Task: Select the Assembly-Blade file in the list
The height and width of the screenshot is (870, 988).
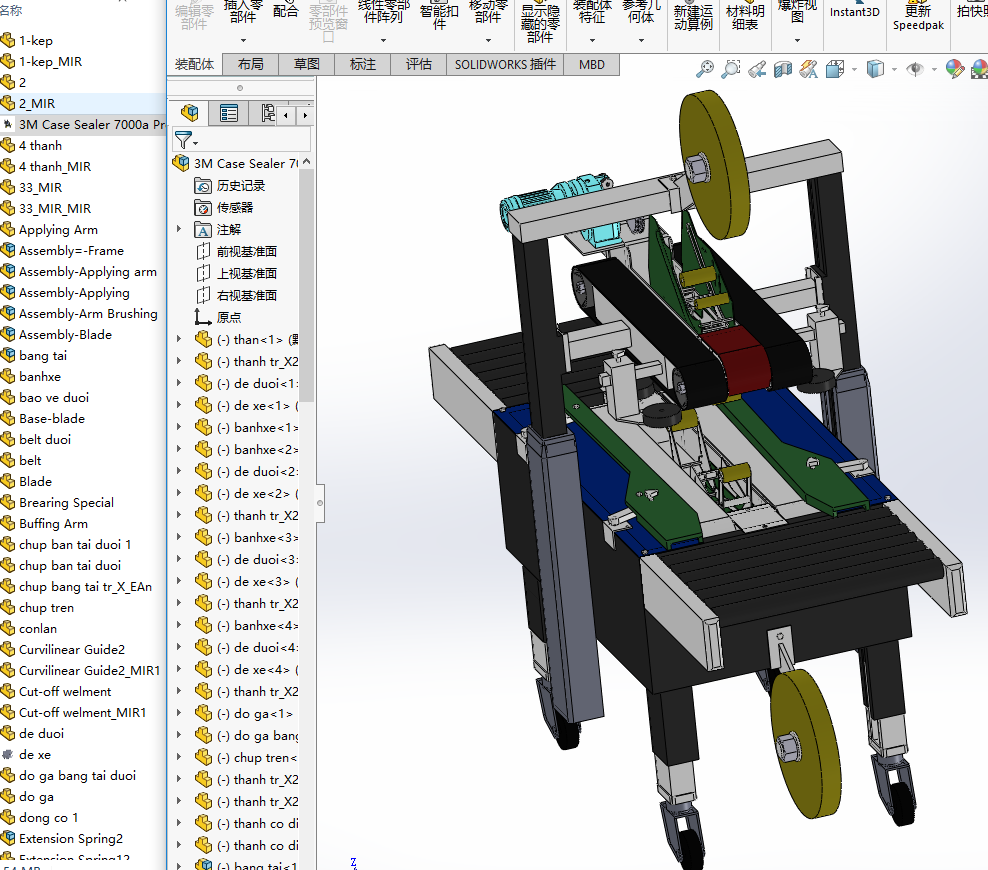Action: coord(65,334)
